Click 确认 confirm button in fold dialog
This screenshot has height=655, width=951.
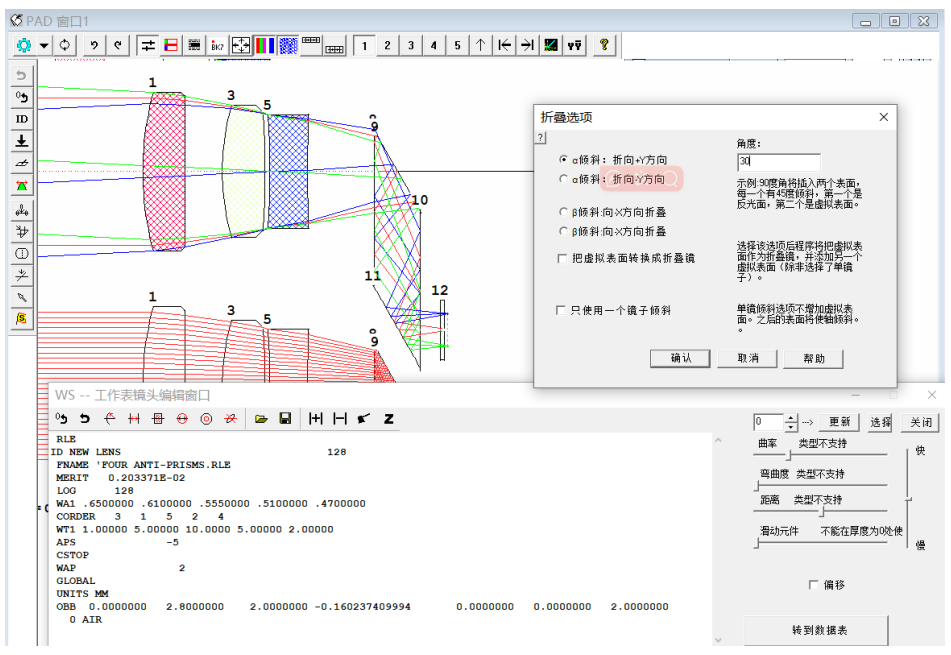[680, 358]
